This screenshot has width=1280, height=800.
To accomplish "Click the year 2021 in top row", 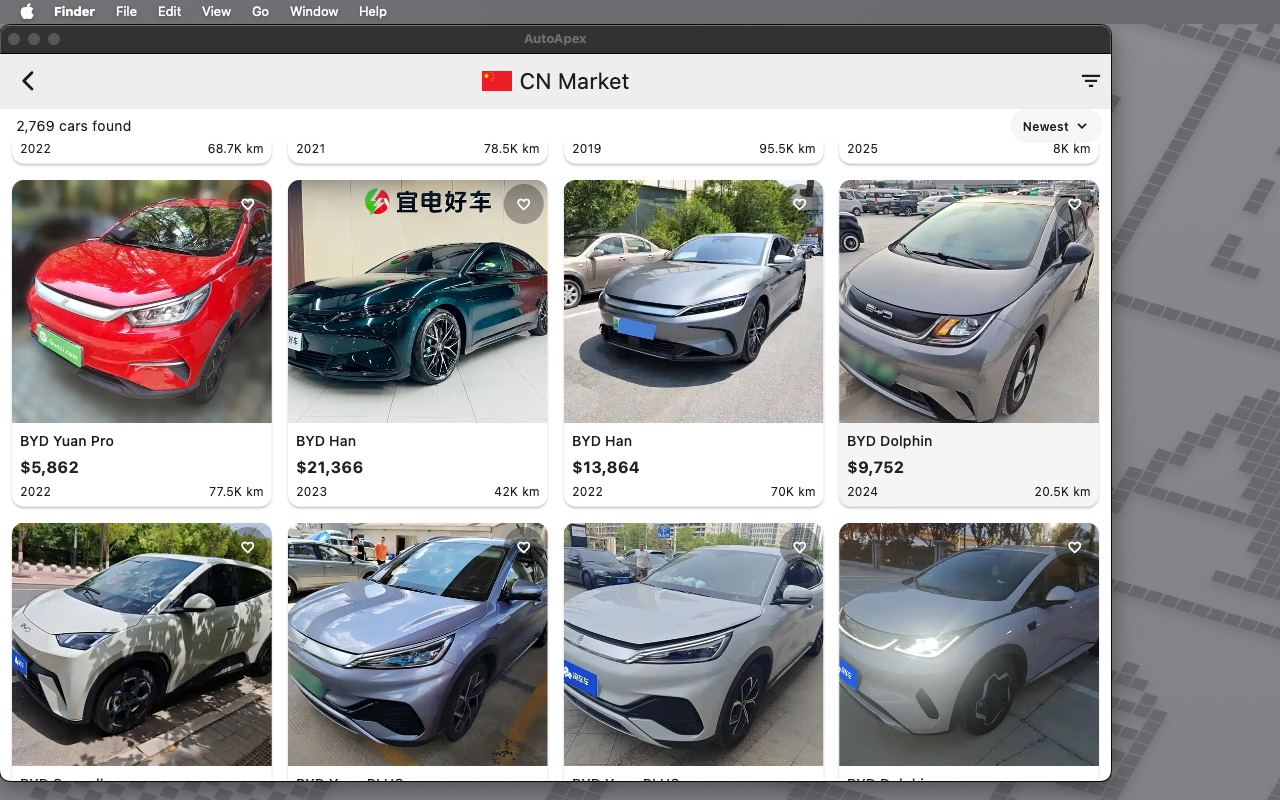I will [311, 149].
